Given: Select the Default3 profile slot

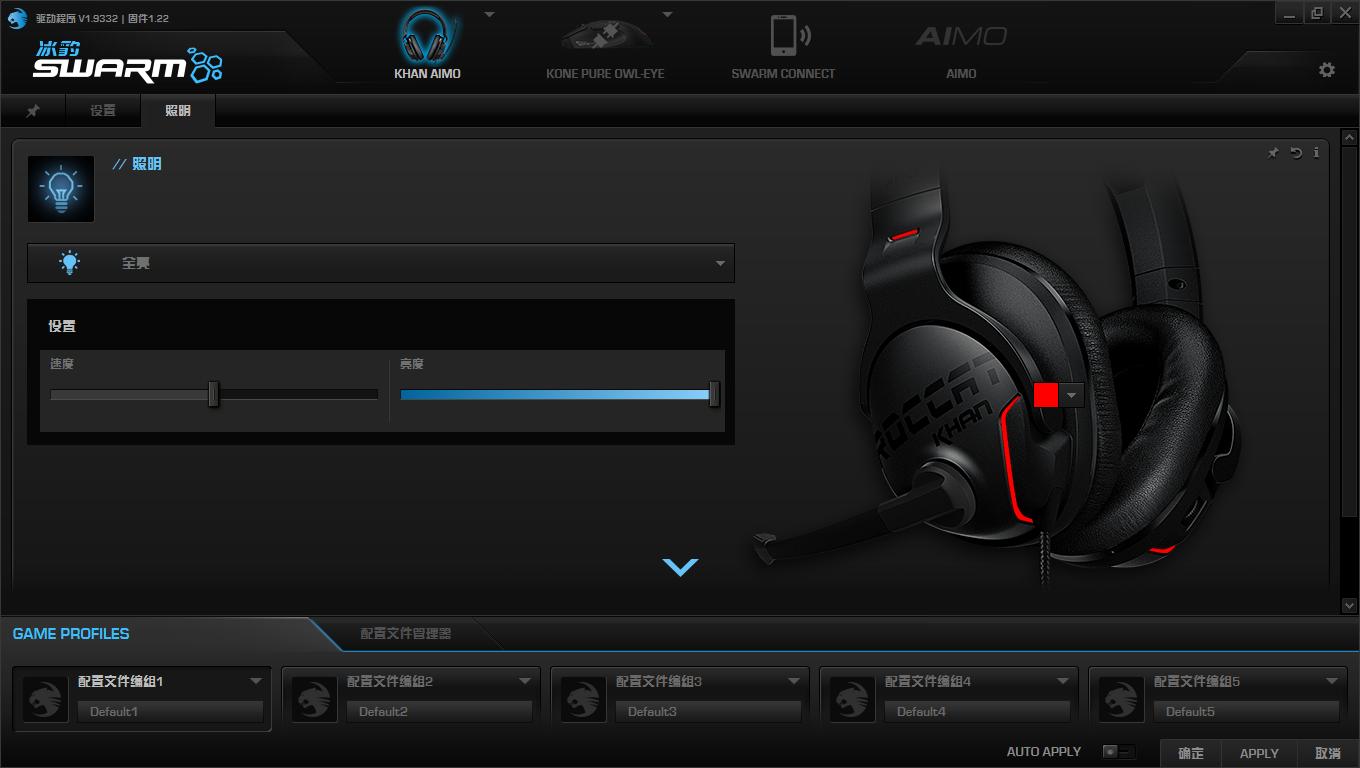Looking at the screenshot, I should [x=708, y=712].
